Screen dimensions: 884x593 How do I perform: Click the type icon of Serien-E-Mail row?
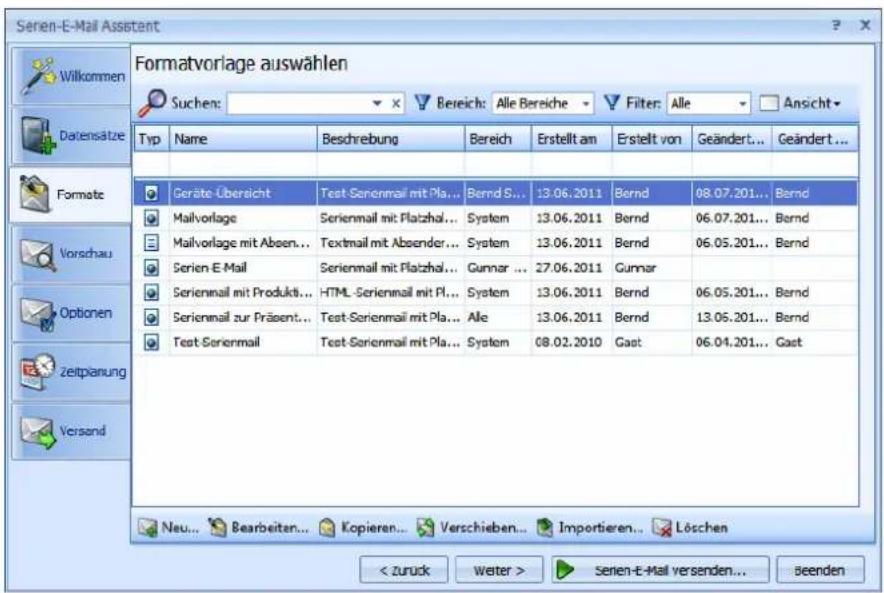[151, 268]
